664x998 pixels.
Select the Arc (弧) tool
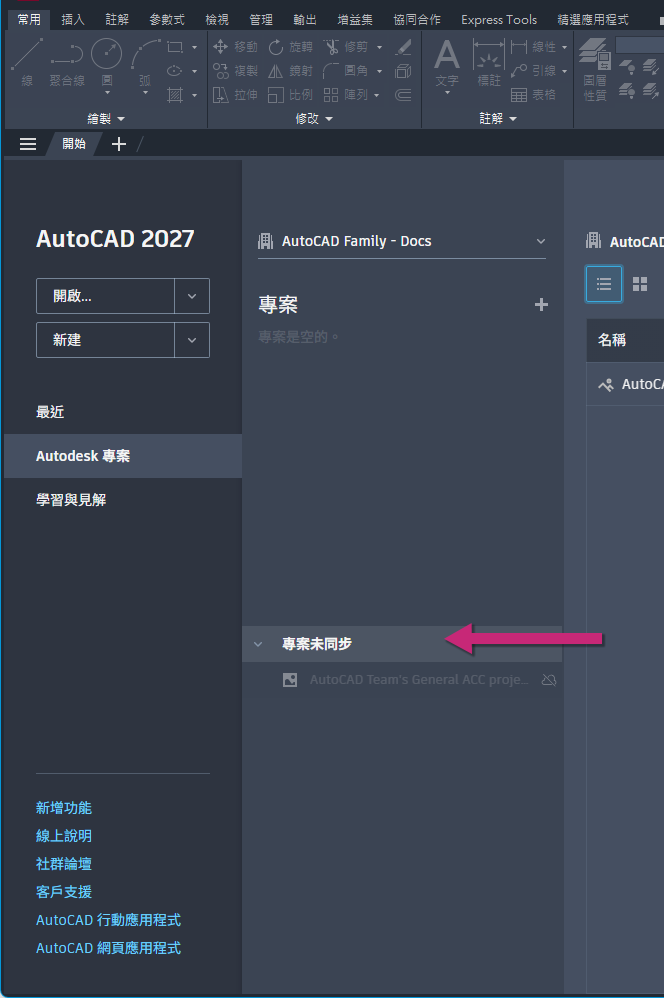tap(145, 64)
